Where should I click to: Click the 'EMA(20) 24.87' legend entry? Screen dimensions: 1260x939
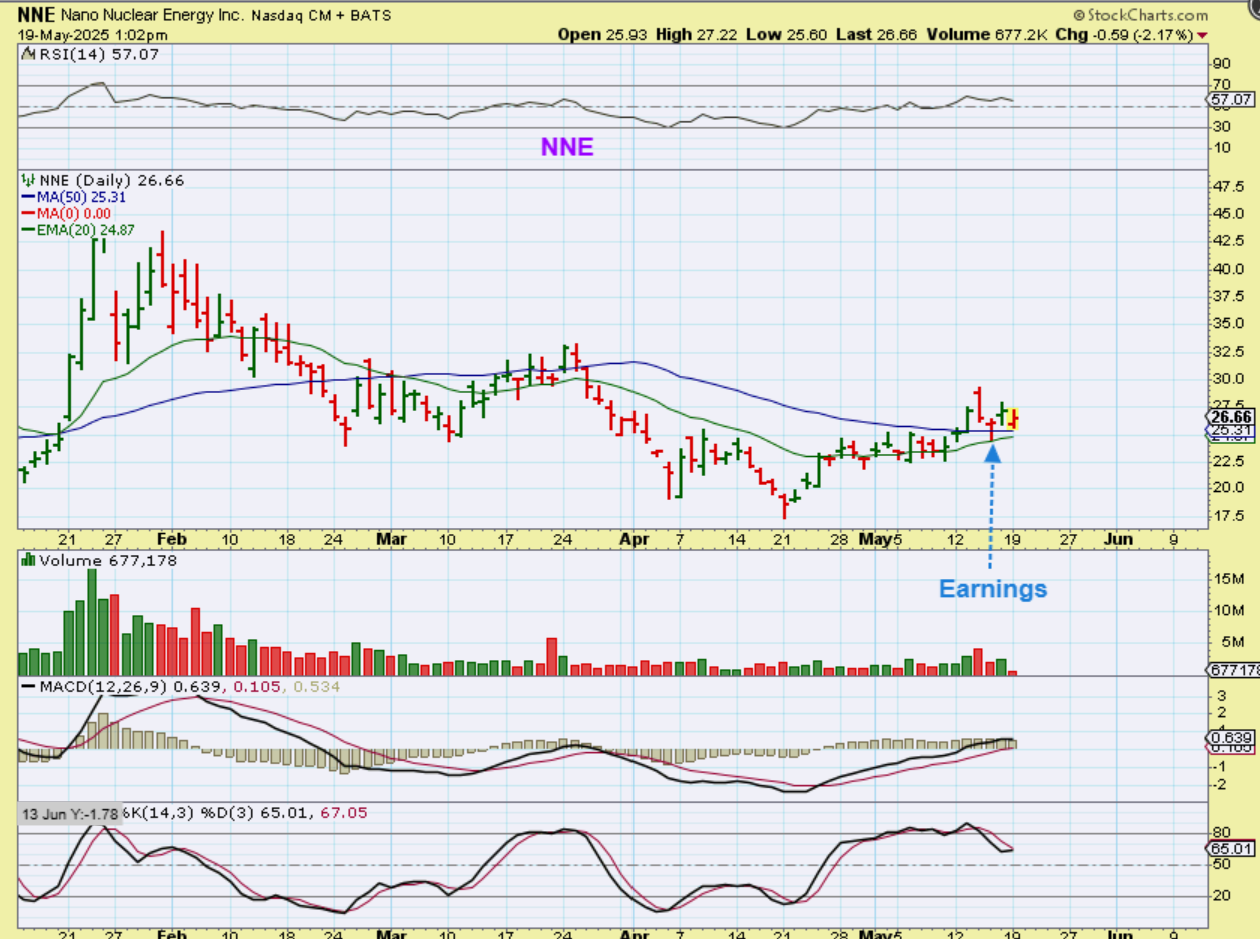(84, 230)
